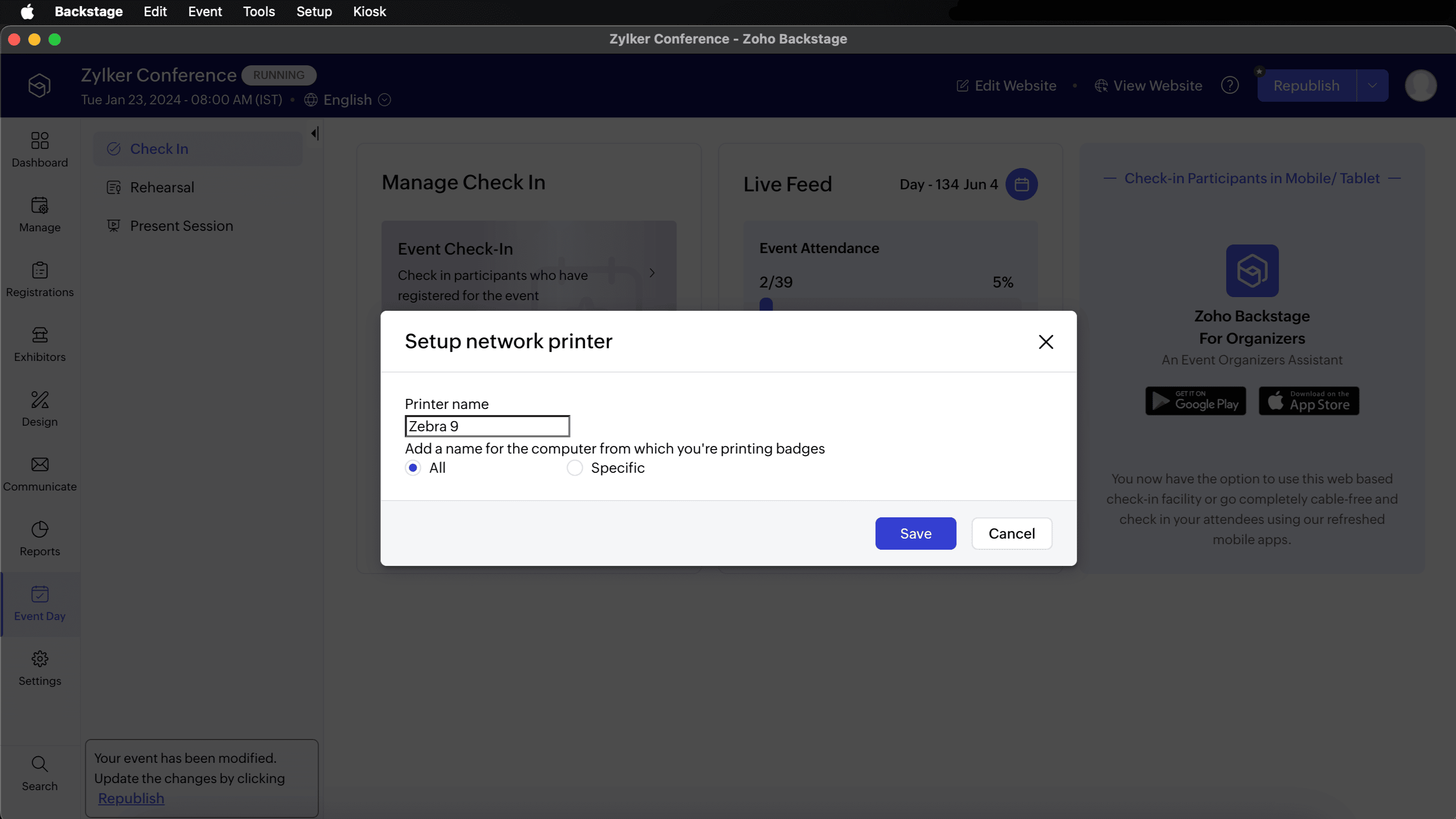Go to Communicate mail icon
The image size is (1456, 819).
point(39,465)
